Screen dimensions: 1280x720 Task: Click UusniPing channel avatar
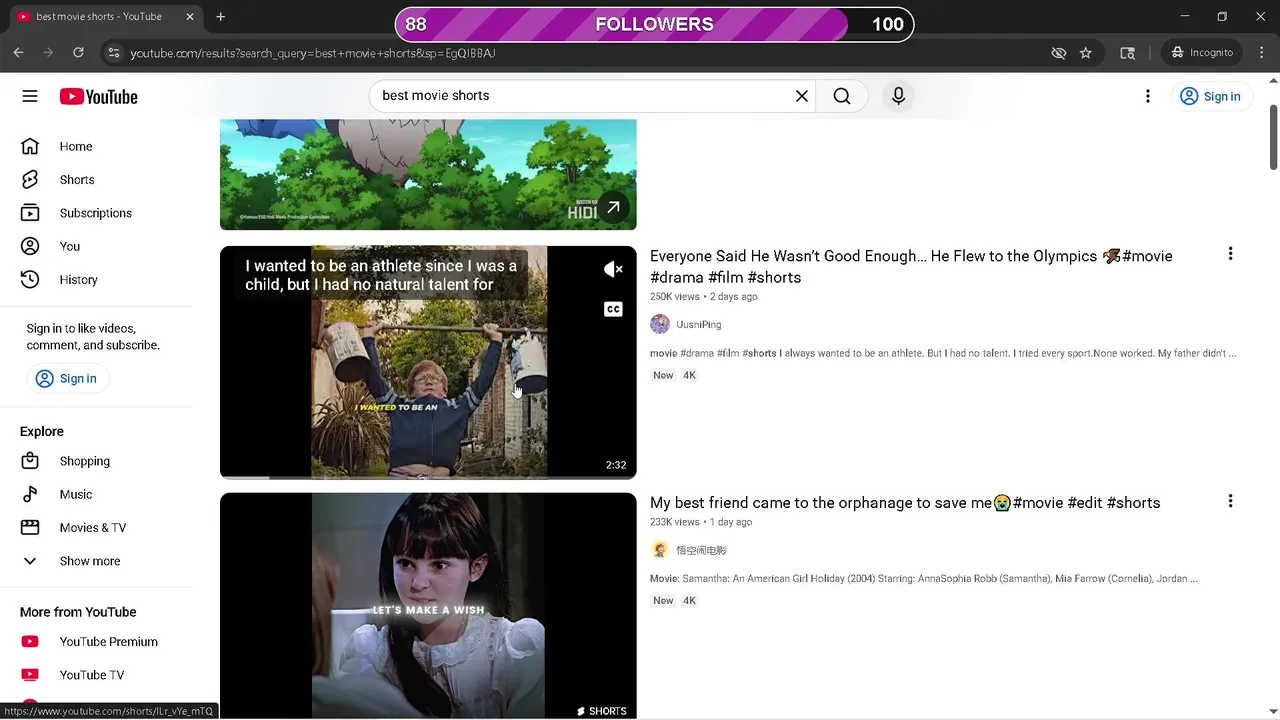[x=660, y=324]
